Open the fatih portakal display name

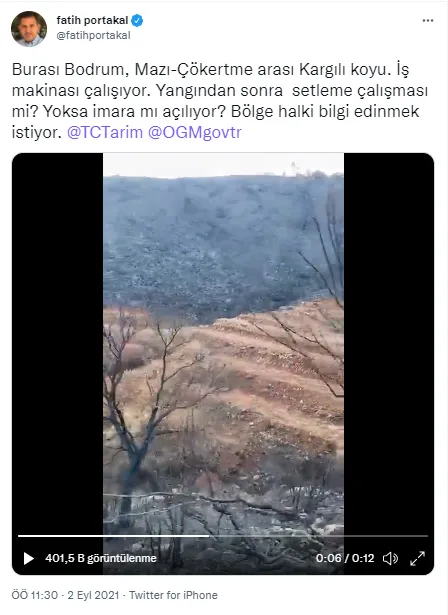coord(92,20)
